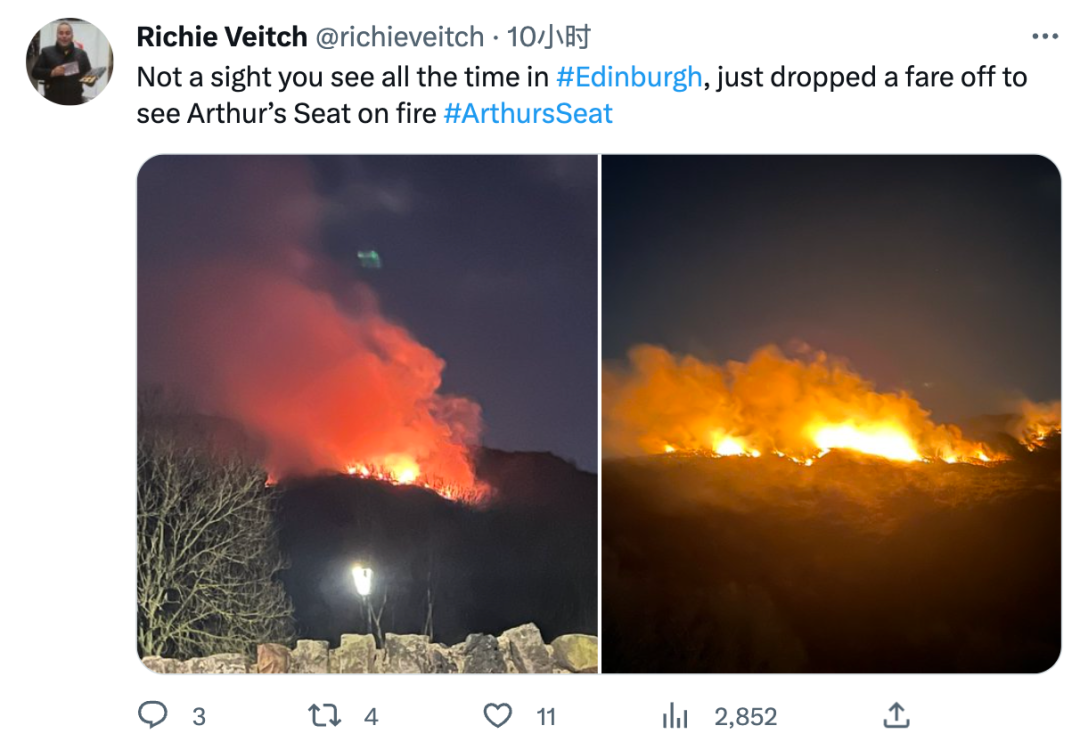Open Richie Veitch's profile avatar

pyautogui.click(x=69, y=62)
